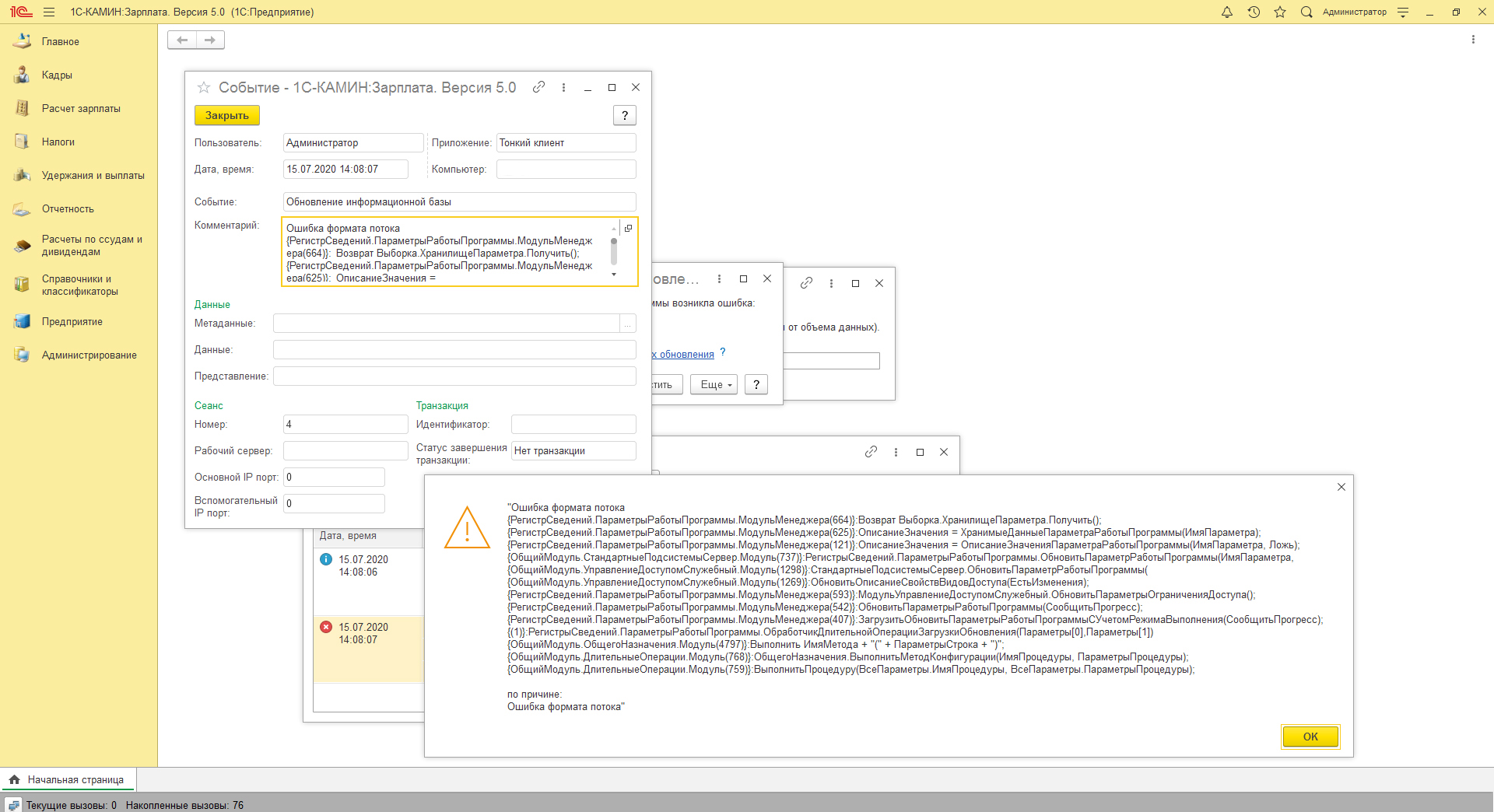The height and width of the screenshot is (812, 1494).
Task: Close the error message dialog with X
Action: tap(1341, 487)
